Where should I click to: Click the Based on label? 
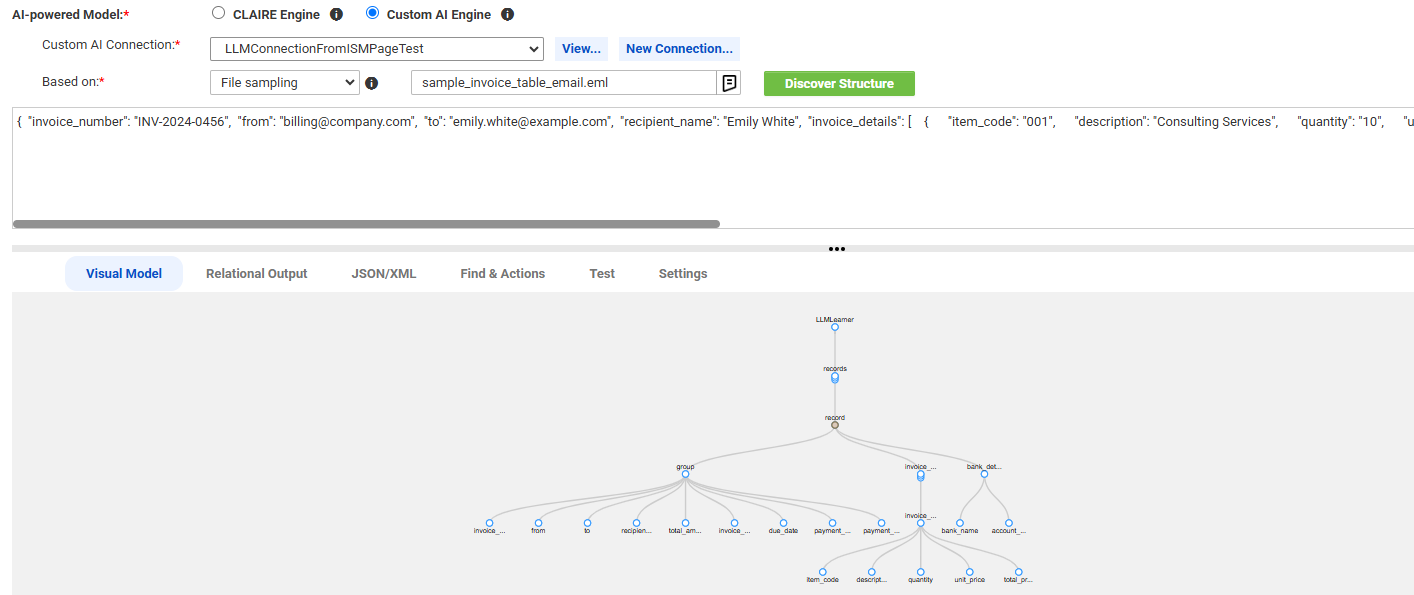pos(73,82)
